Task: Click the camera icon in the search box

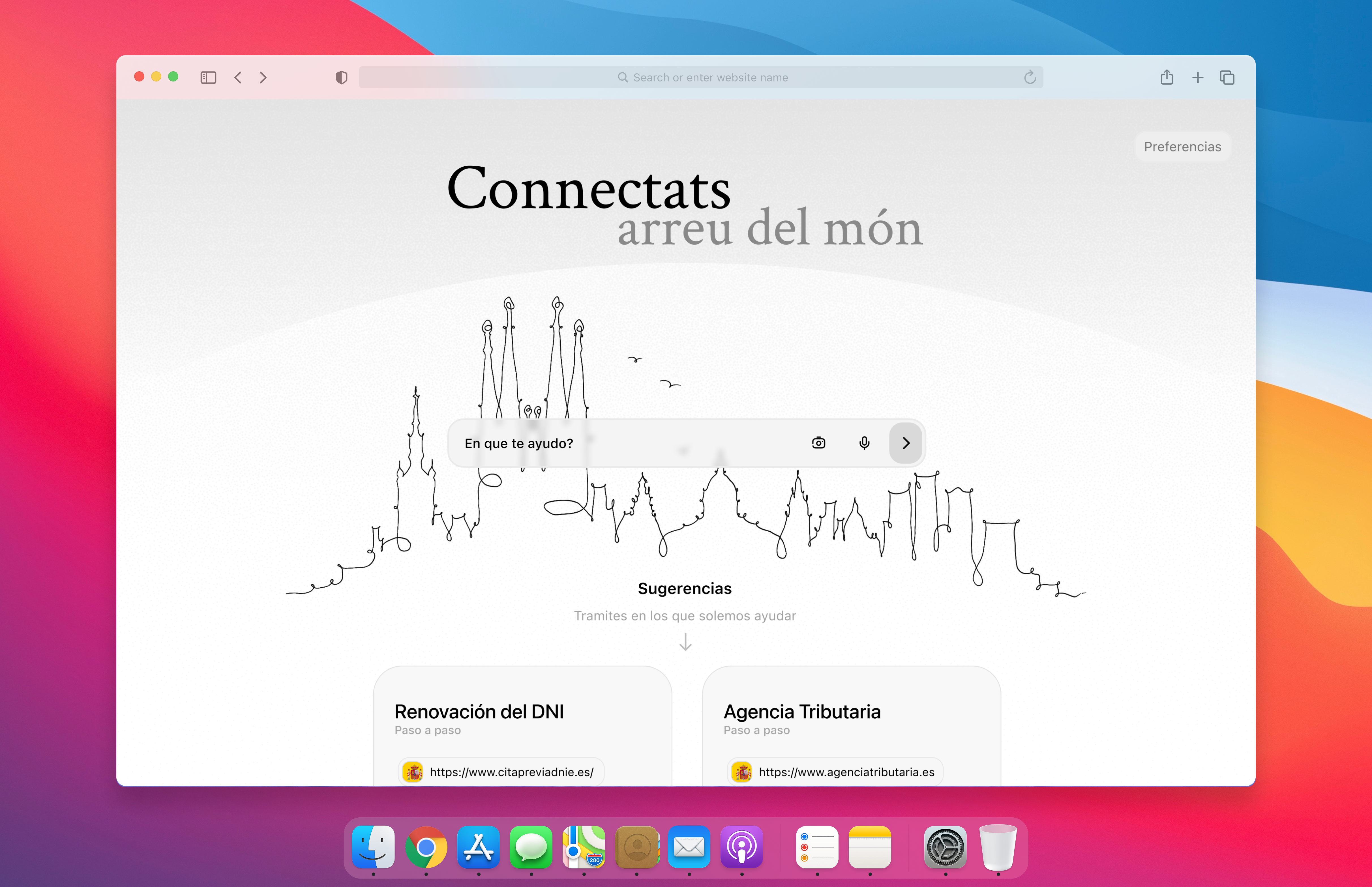Action: [818, 443]
